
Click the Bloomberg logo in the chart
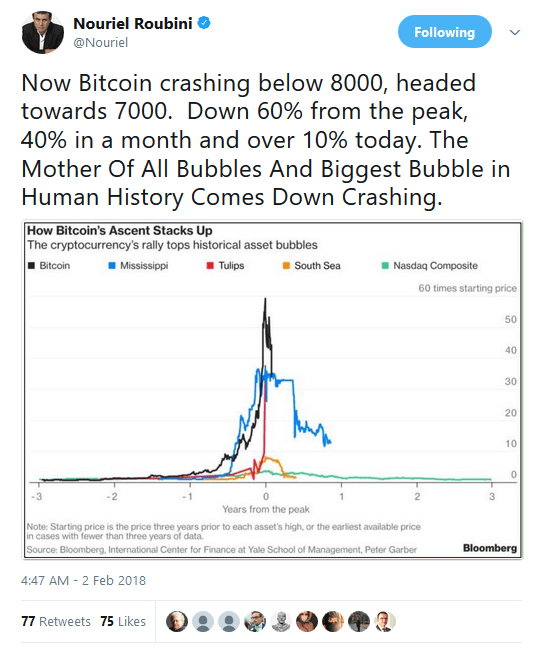pos(490,548)
